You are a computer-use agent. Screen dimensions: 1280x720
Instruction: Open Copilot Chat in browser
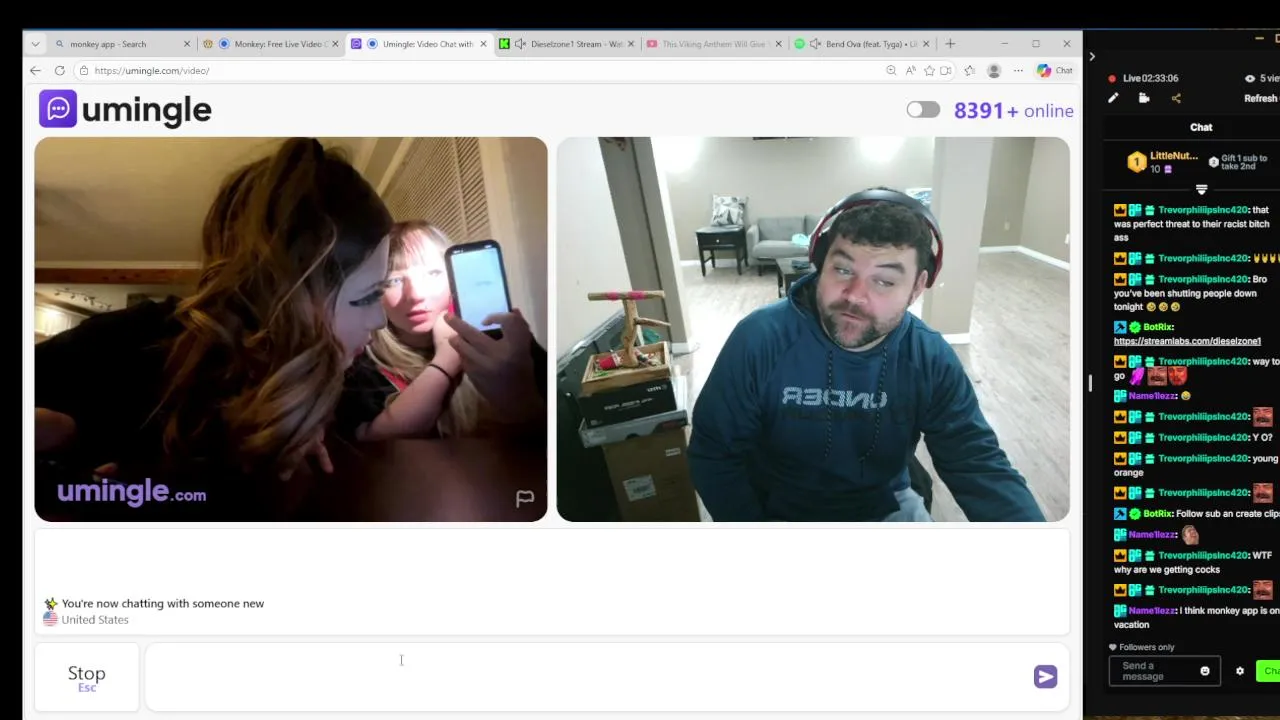(x=1055, y=71)
